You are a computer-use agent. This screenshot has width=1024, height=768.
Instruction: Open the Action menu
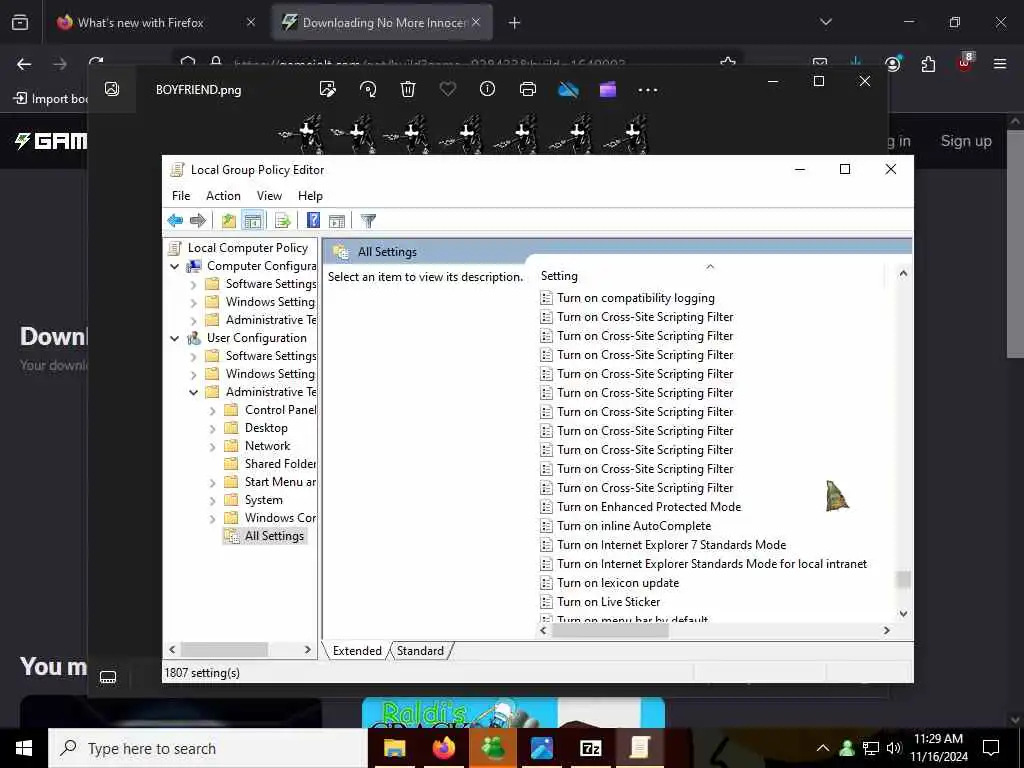click(x=223, y=196)
